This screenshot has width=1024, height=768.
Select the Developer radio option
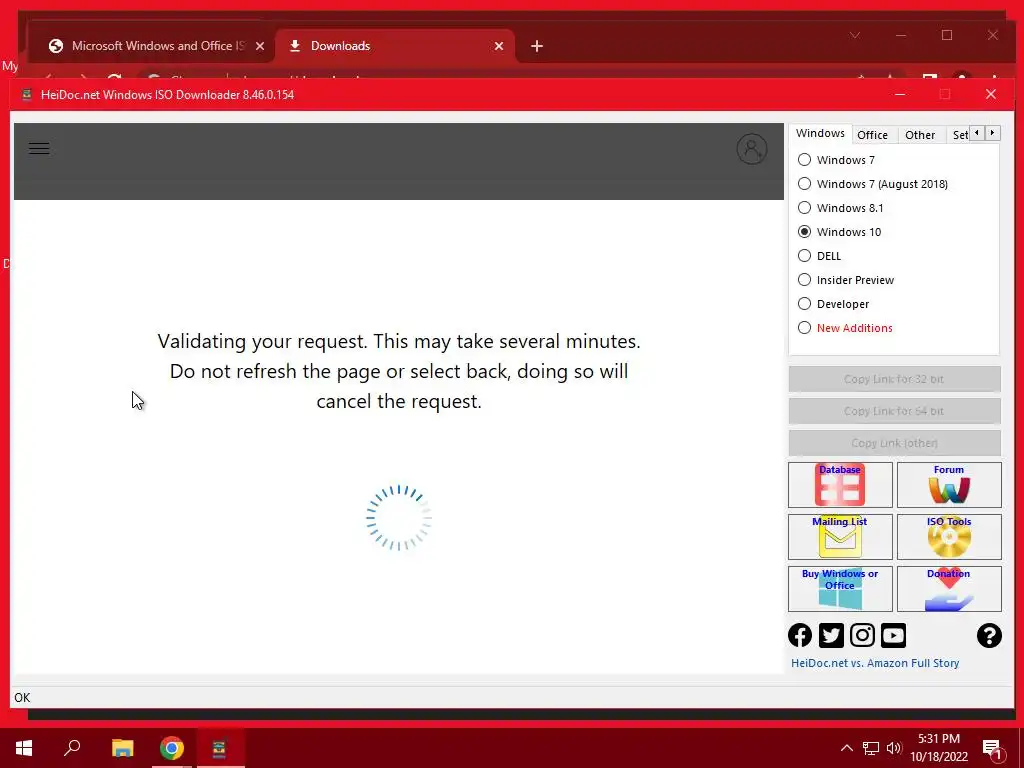[x=834, y=304]
